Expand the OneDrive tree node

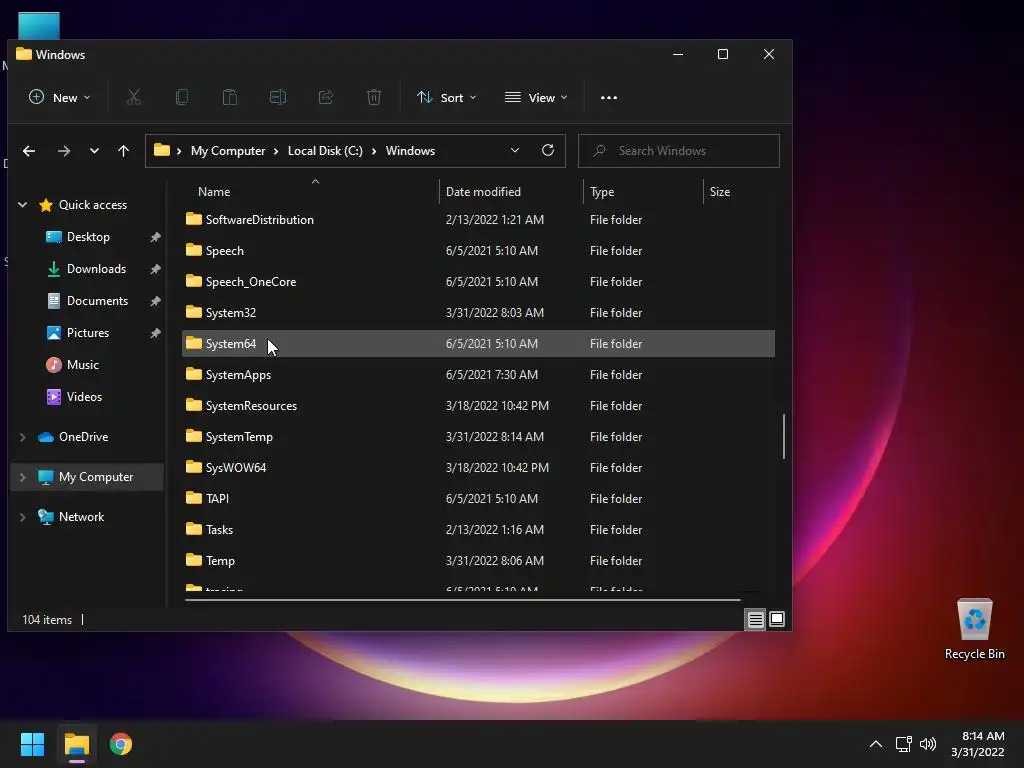pyautogui.click(x=22, y=437)
